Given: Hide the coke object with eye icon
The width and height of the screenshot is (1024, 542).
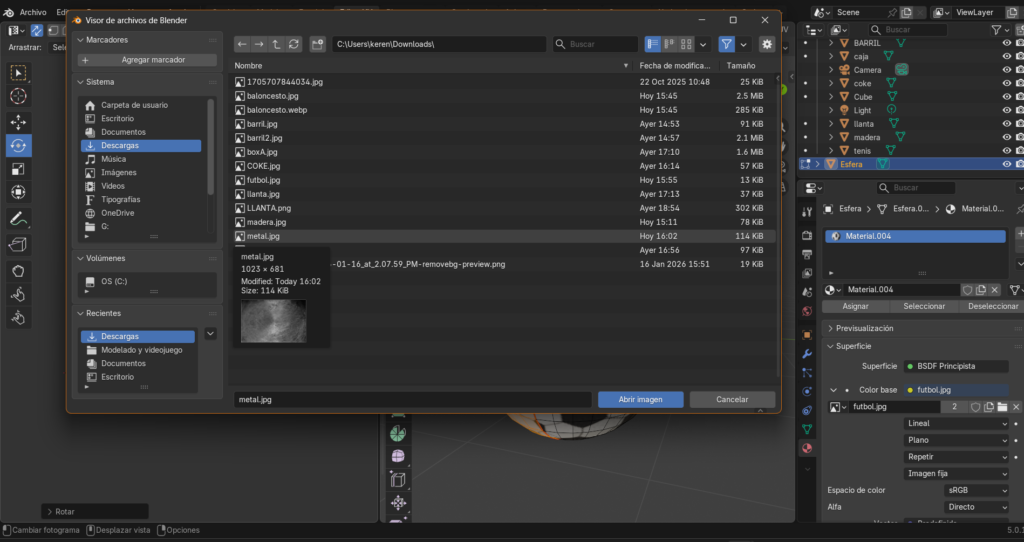Looking at the screenshot, I should 1006,83.
